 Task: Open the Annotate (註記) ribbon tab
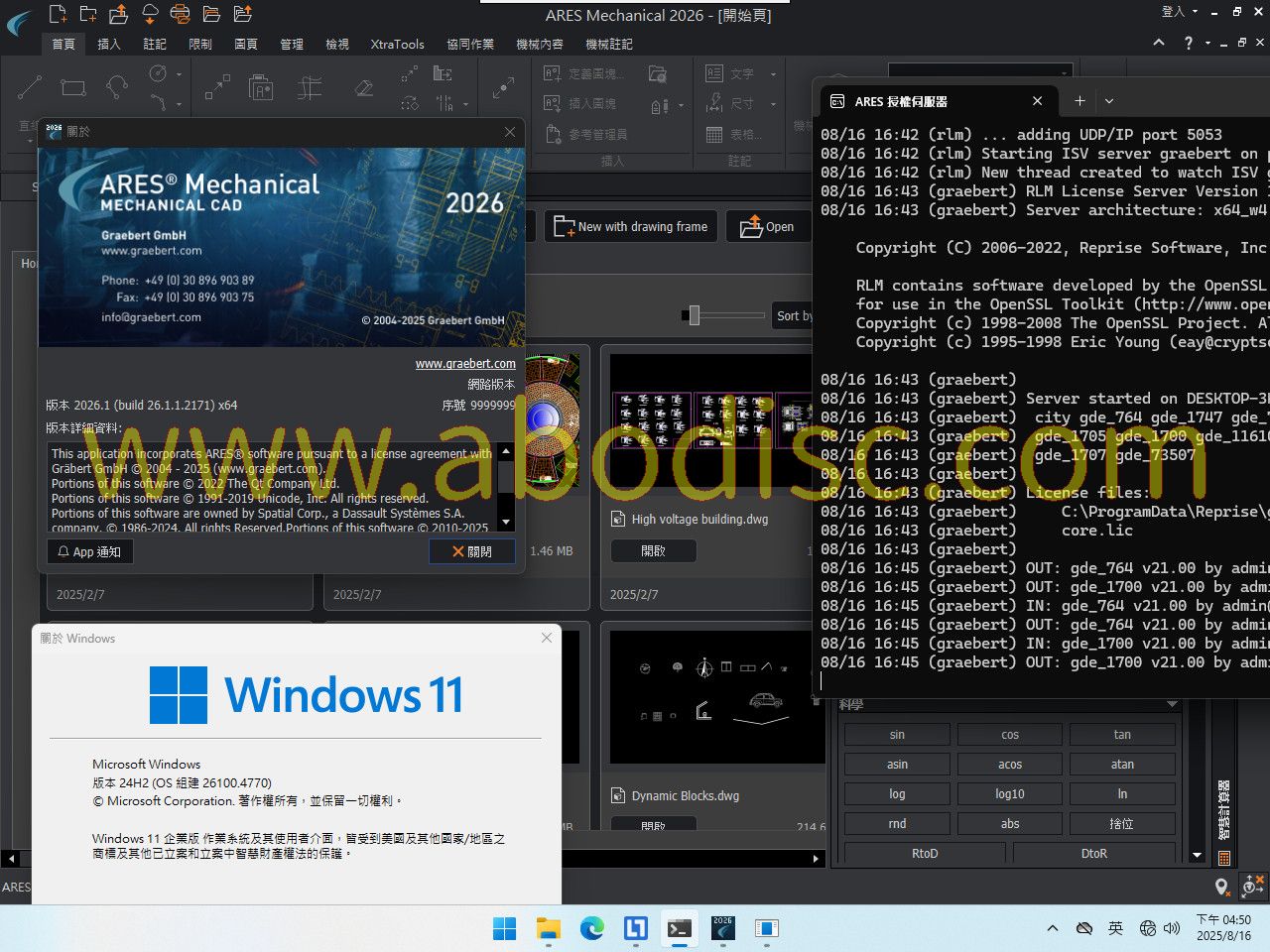pos(155,44)
